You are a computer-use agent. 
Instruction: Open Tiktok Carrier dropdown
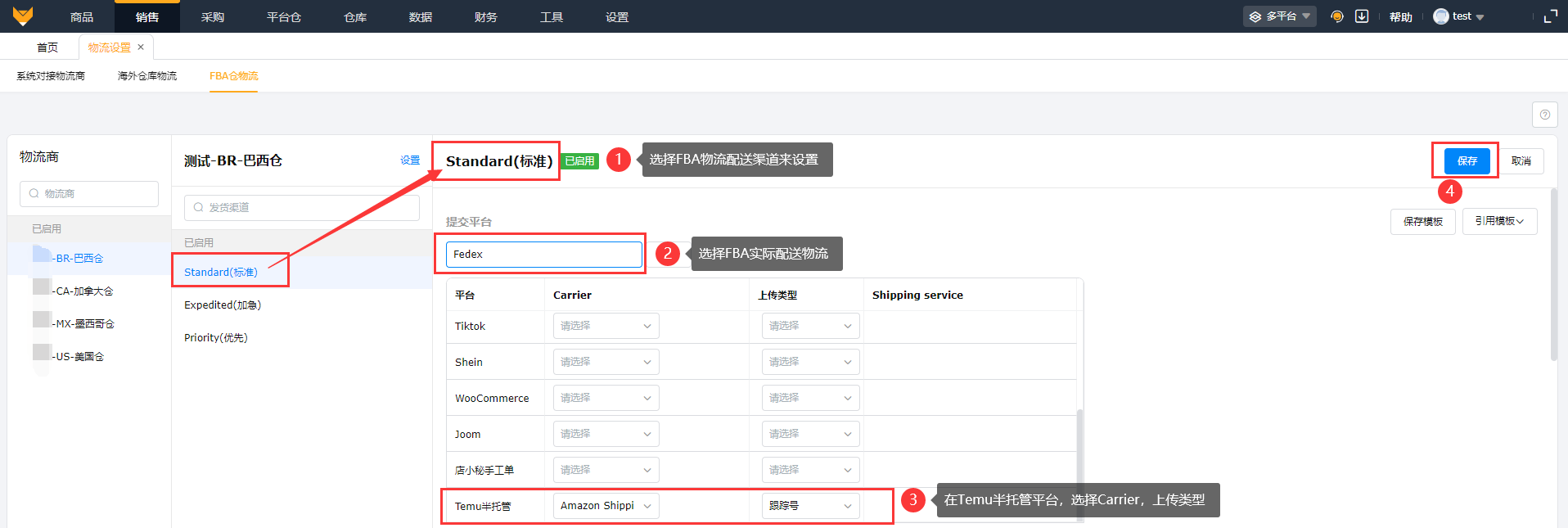click(x=606, y=326)
